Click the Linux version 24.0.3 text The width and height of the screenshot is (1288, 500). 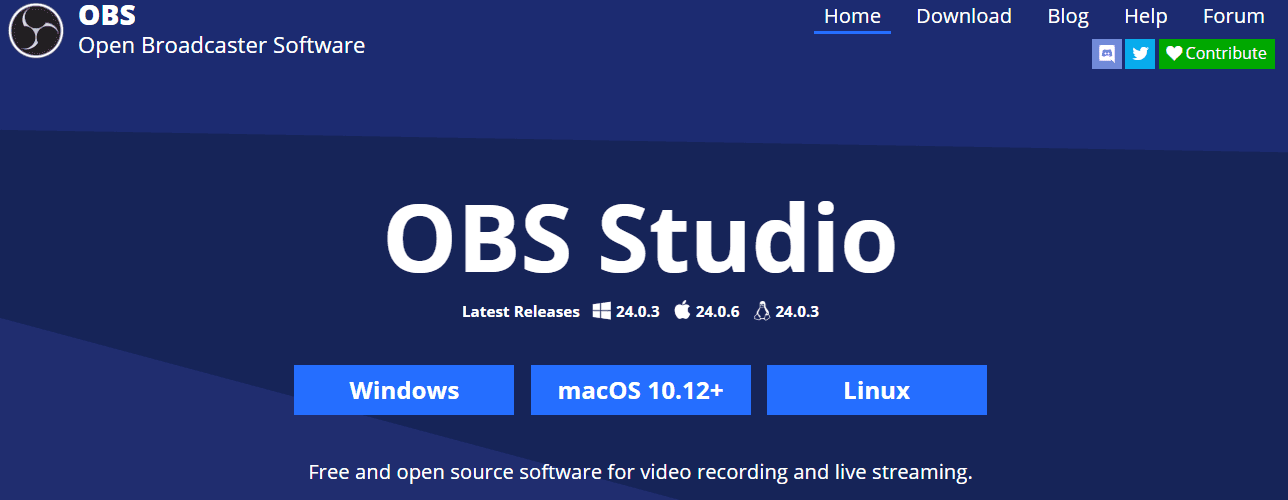[797, 312]
